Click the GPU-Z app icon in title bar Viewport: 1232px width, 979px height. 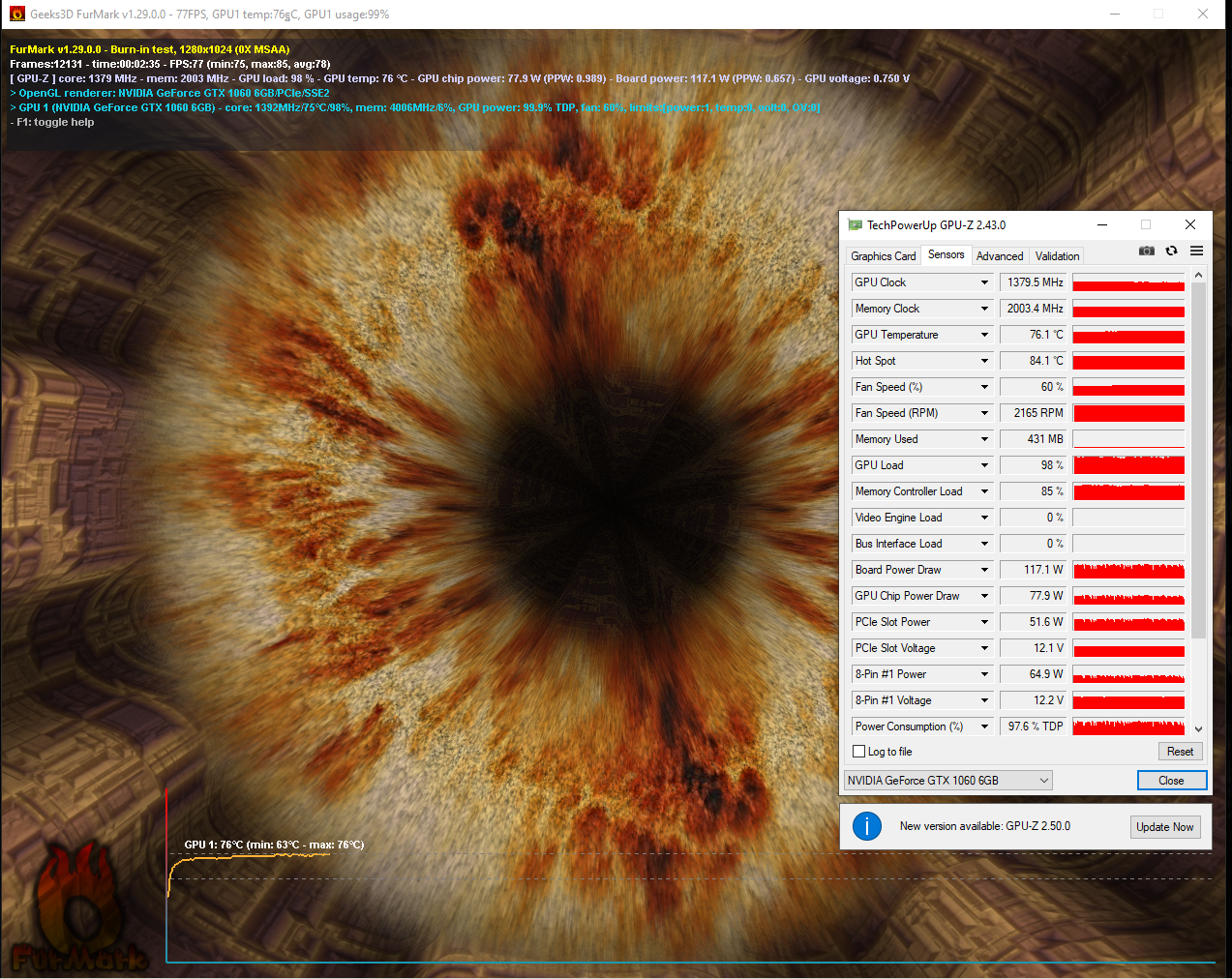(855, 225)
